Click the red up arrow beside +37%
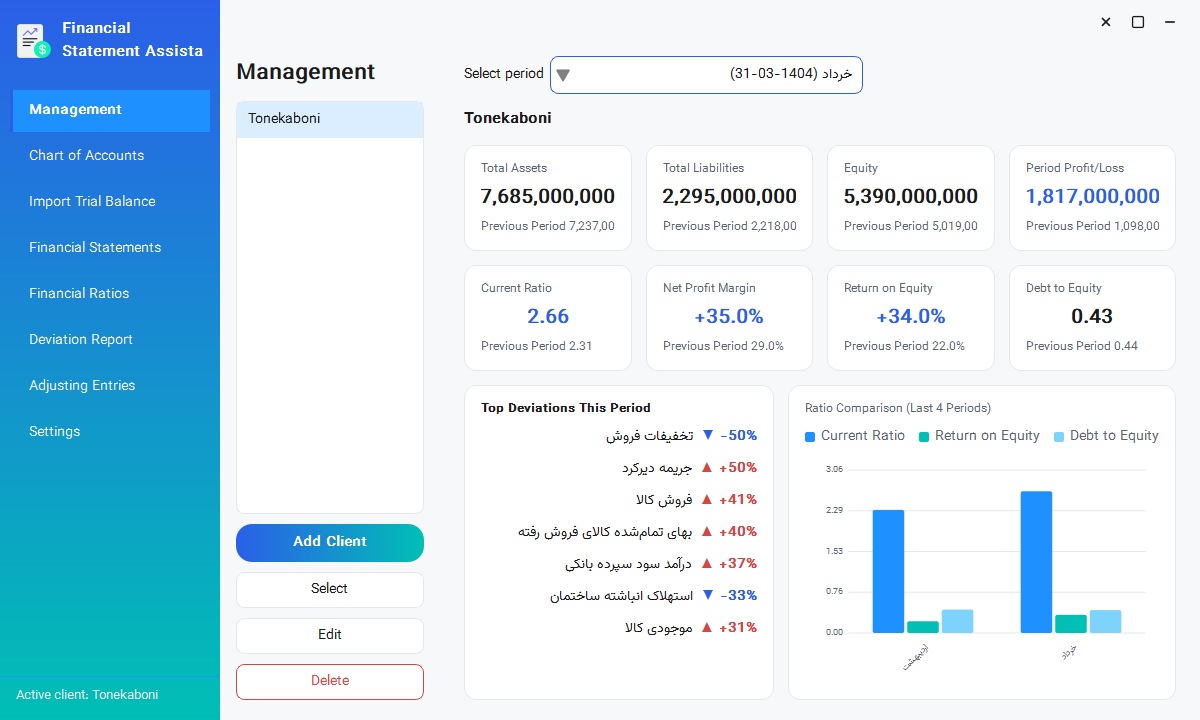 point(706,563)
